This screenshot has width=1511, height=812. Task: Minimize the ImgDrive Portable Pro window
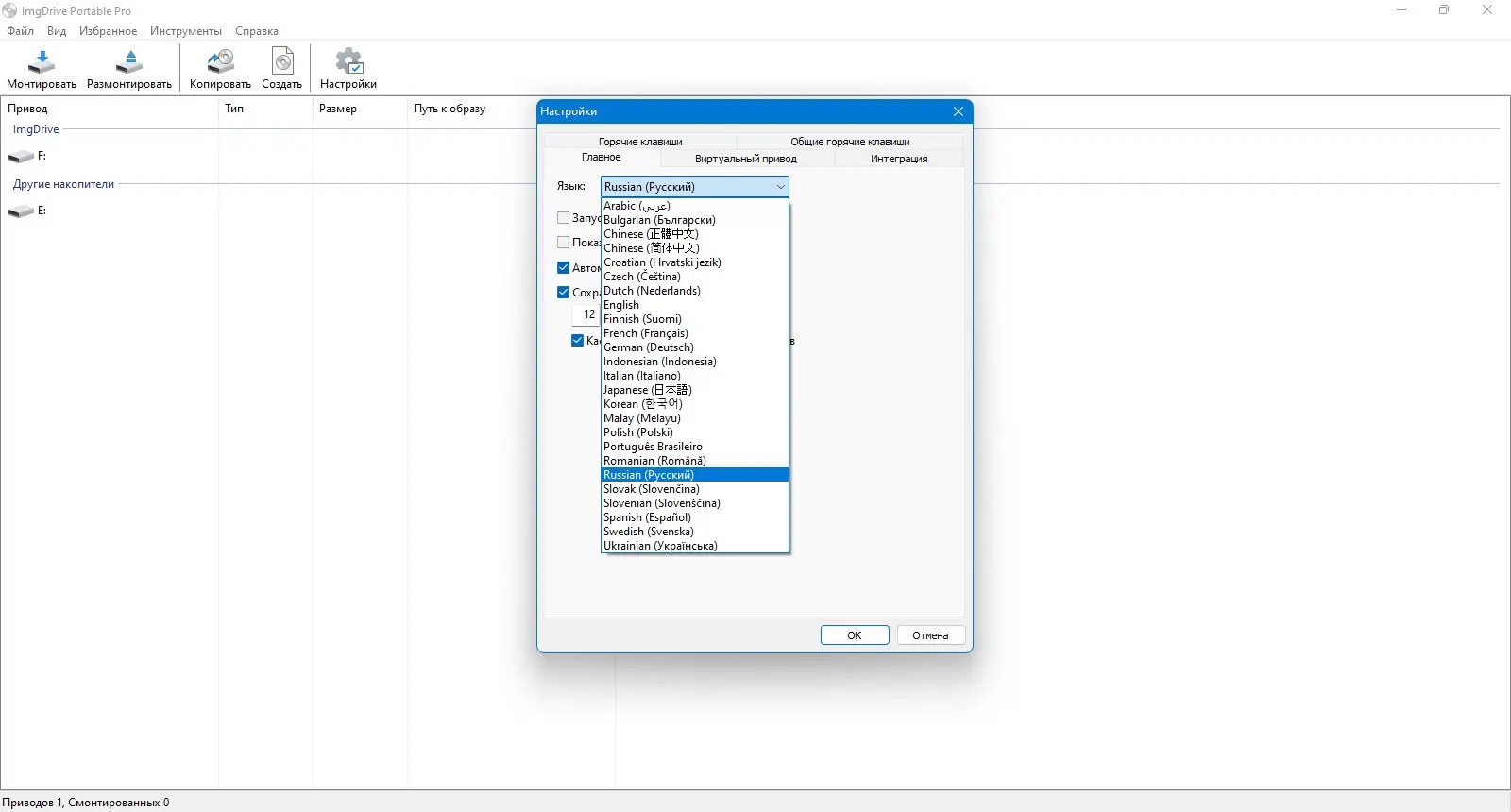(x=1401, y=10)
